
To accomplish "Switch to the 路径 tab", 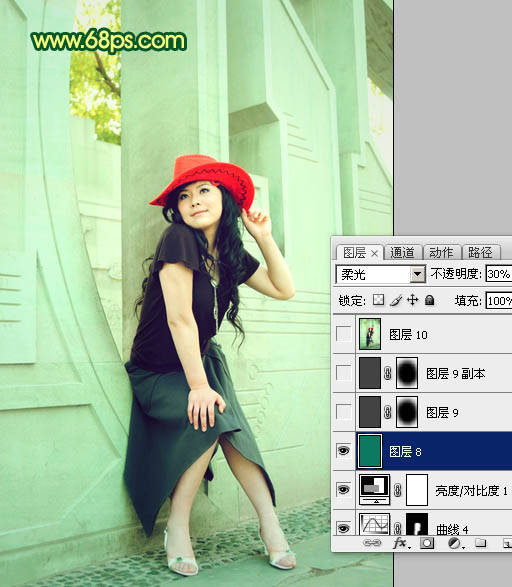I will pos(480,252).
